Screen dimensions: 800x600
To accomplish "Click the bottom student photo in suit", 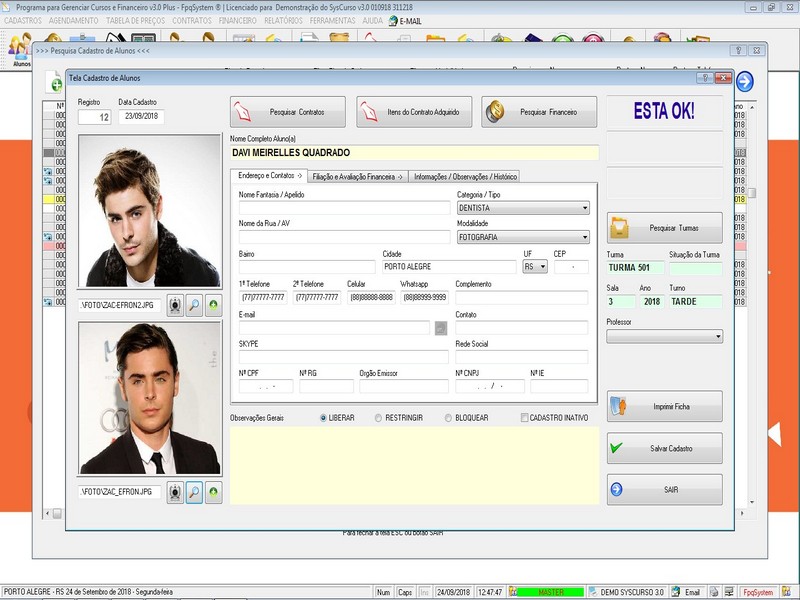I will [x=150, y=398].
